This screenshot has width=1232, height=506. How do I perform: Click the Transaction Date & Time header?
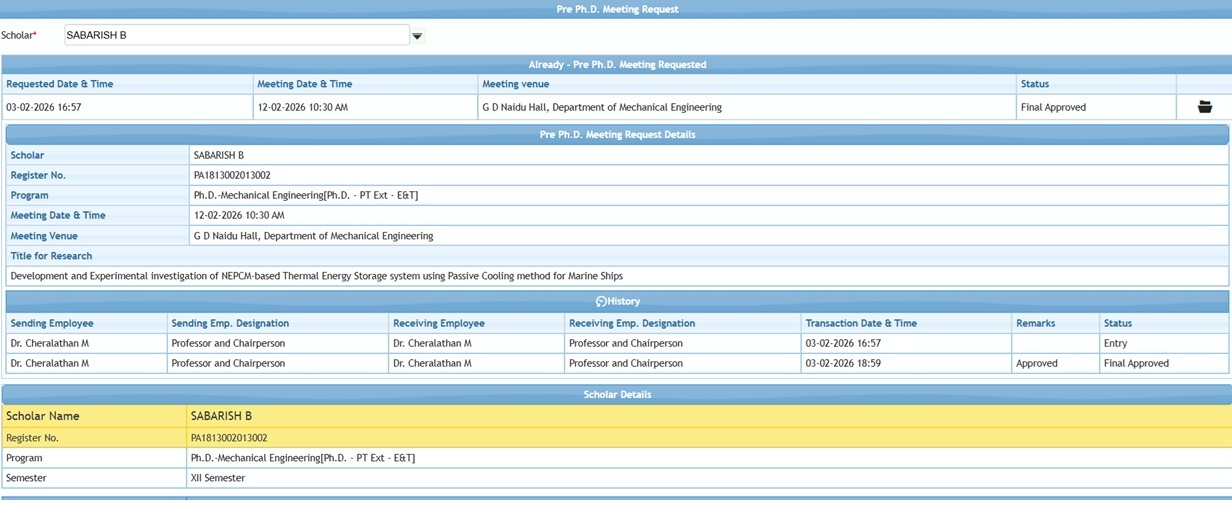click(860, 323)
